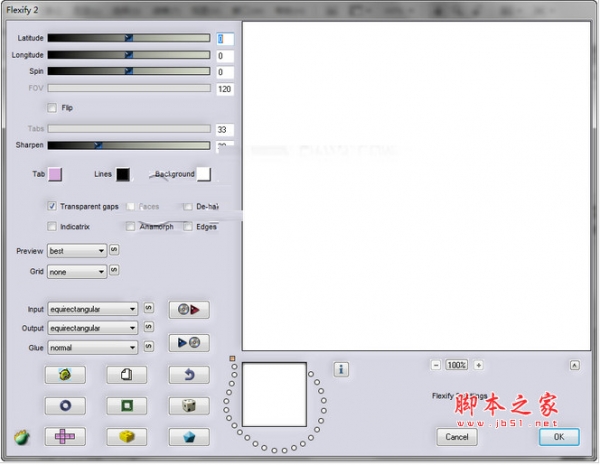Click the OK button
600x465 pixels.
pos(558,437)
